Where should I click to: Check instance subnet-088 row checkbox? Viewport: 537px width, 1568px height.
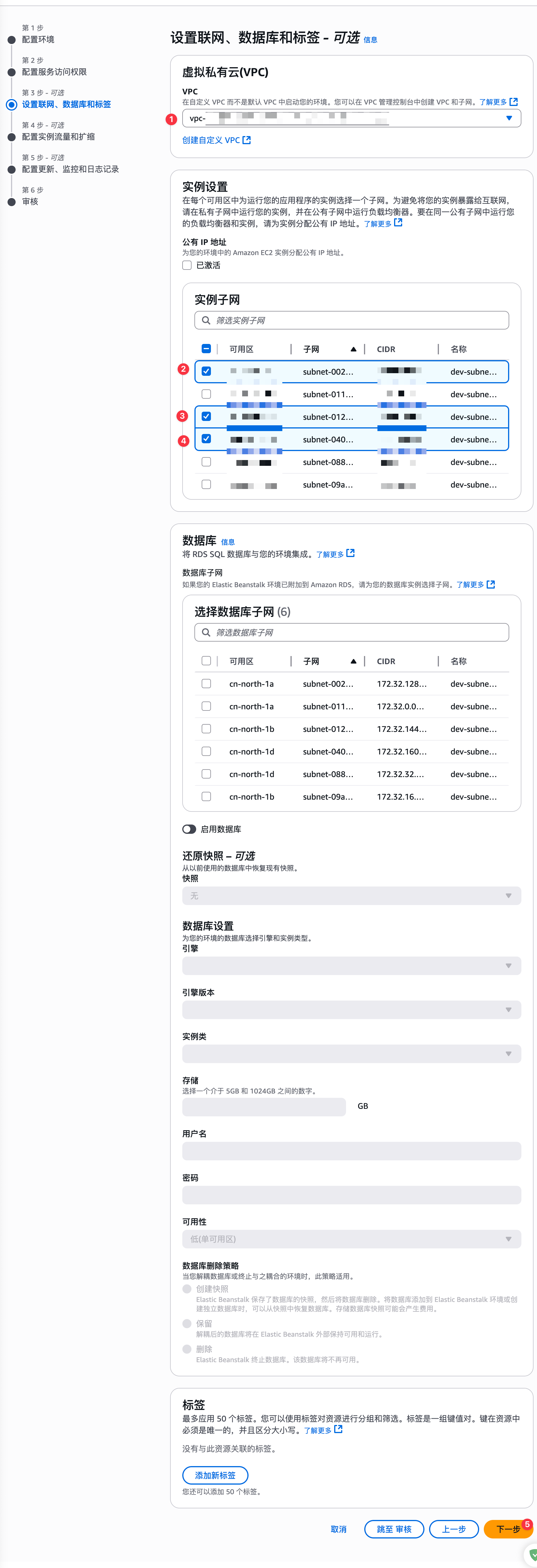[x=206, y=462]
